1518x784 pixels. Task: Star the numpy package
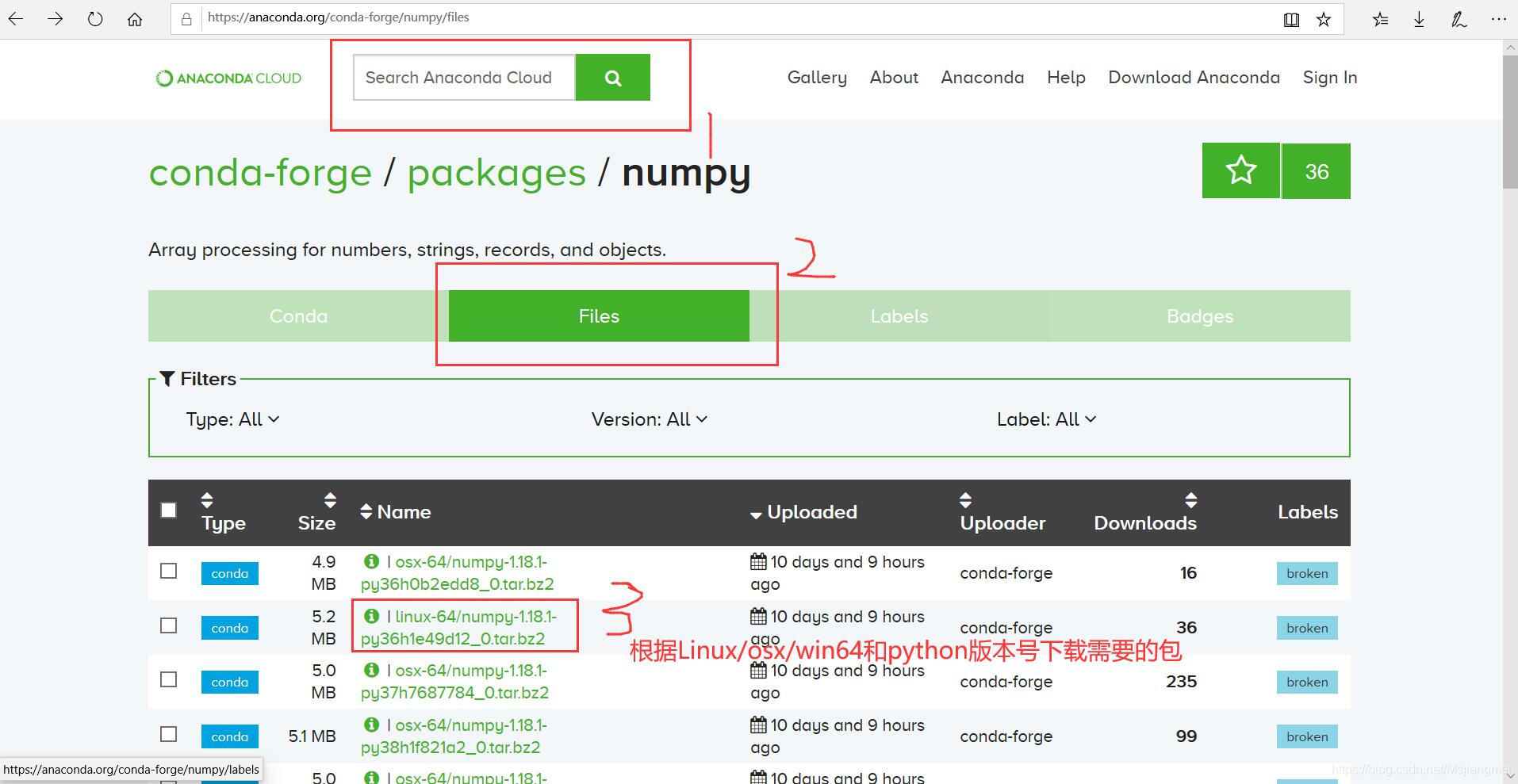pyautogui.click(x=1241, y=170)
